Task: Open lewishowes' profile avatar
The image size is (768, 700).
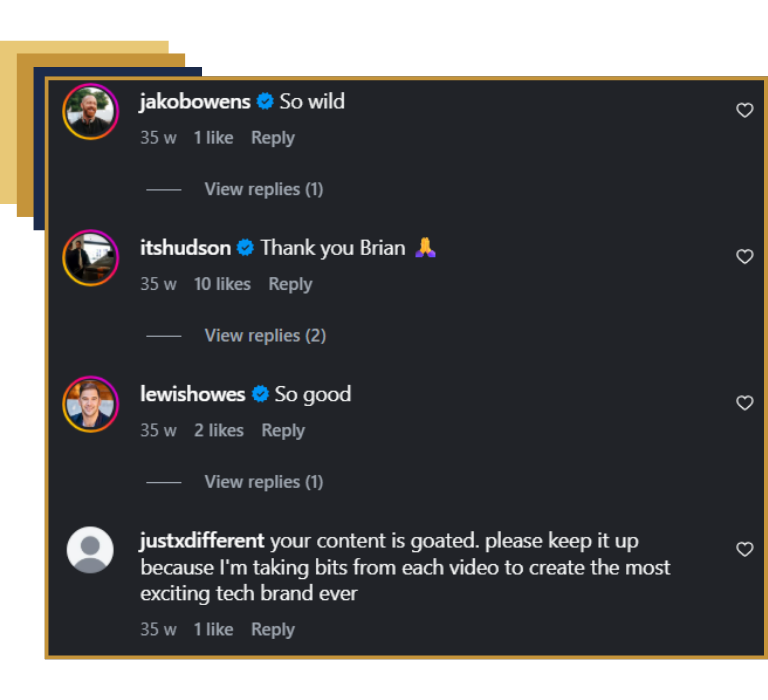Action: click(x=90, y=404)
